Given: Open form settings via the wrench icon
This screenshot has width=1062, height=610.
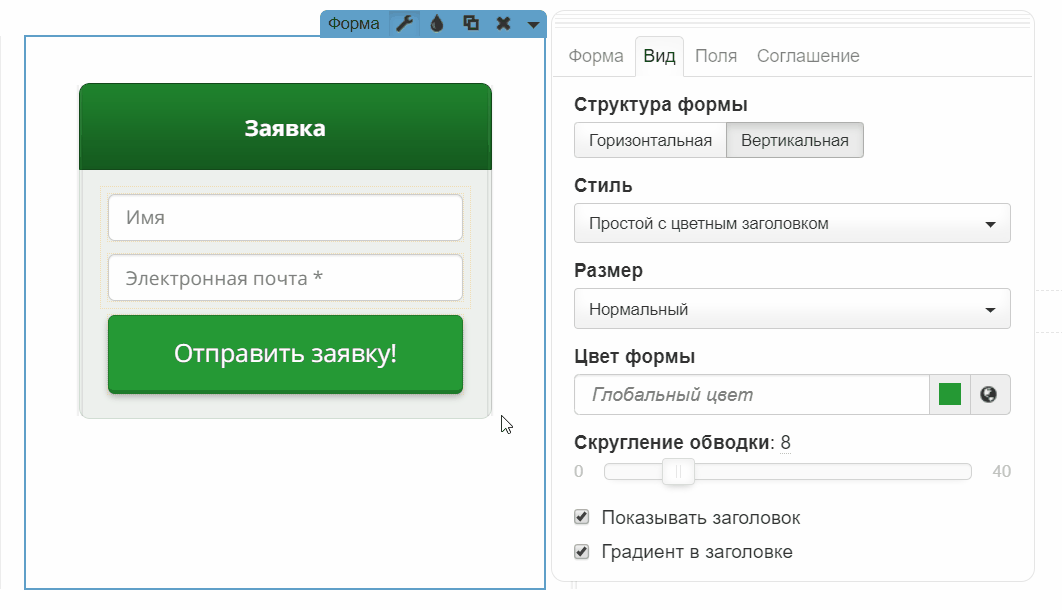Looking at the screenshot, I should click(403, 24).
